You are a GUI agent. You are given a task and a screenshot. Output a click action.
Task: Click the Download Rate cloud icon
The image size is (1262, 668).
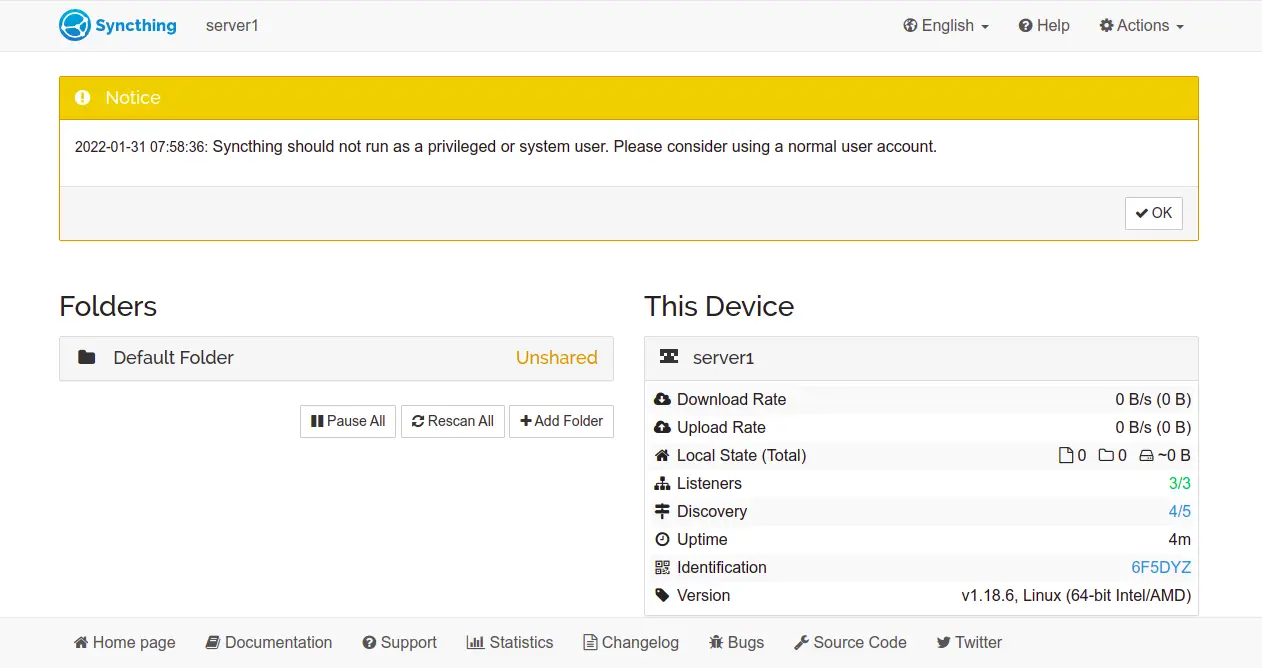coord(662,399)
